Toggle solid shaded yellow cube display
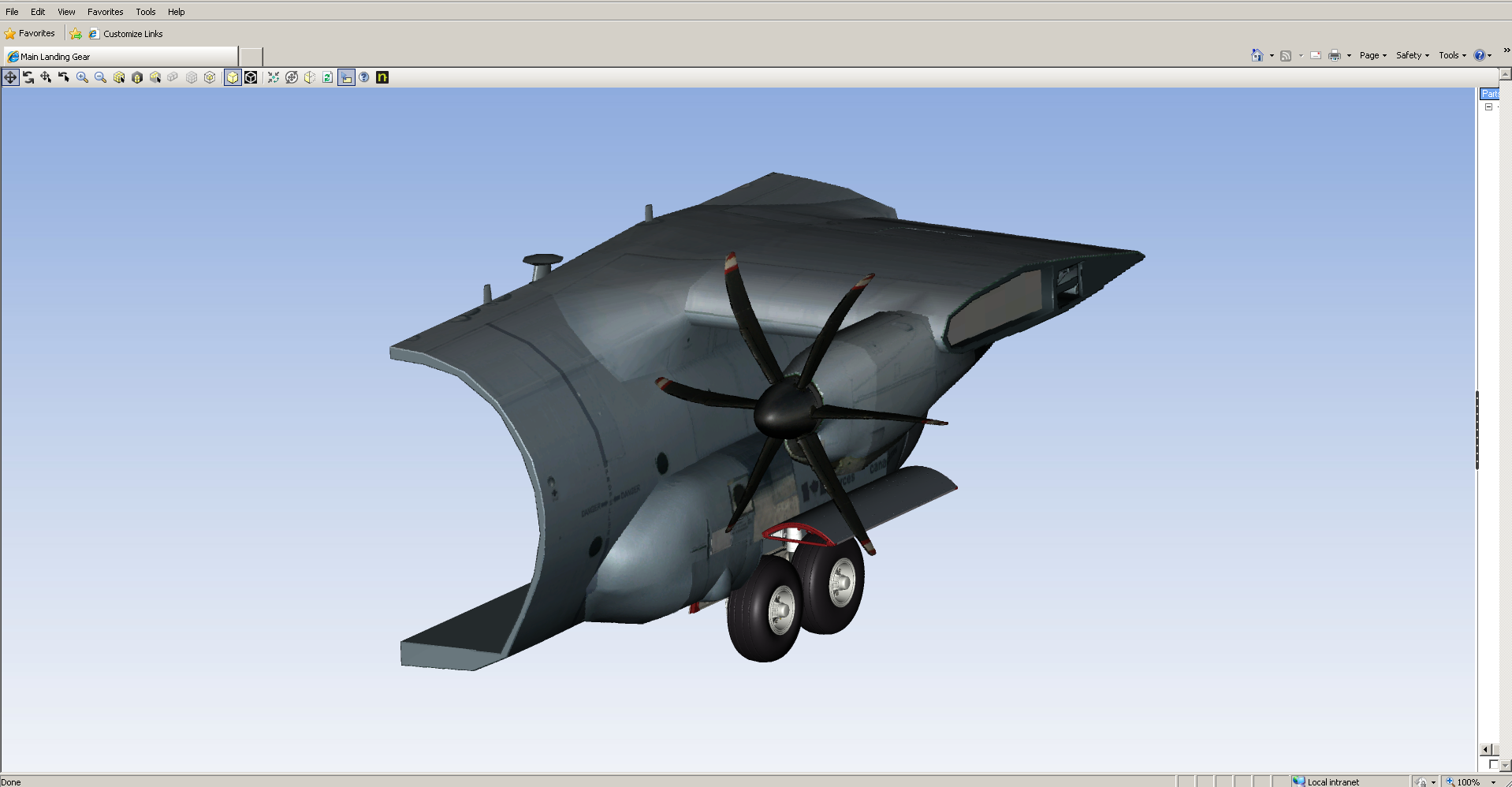 click(x=233, y=77)
